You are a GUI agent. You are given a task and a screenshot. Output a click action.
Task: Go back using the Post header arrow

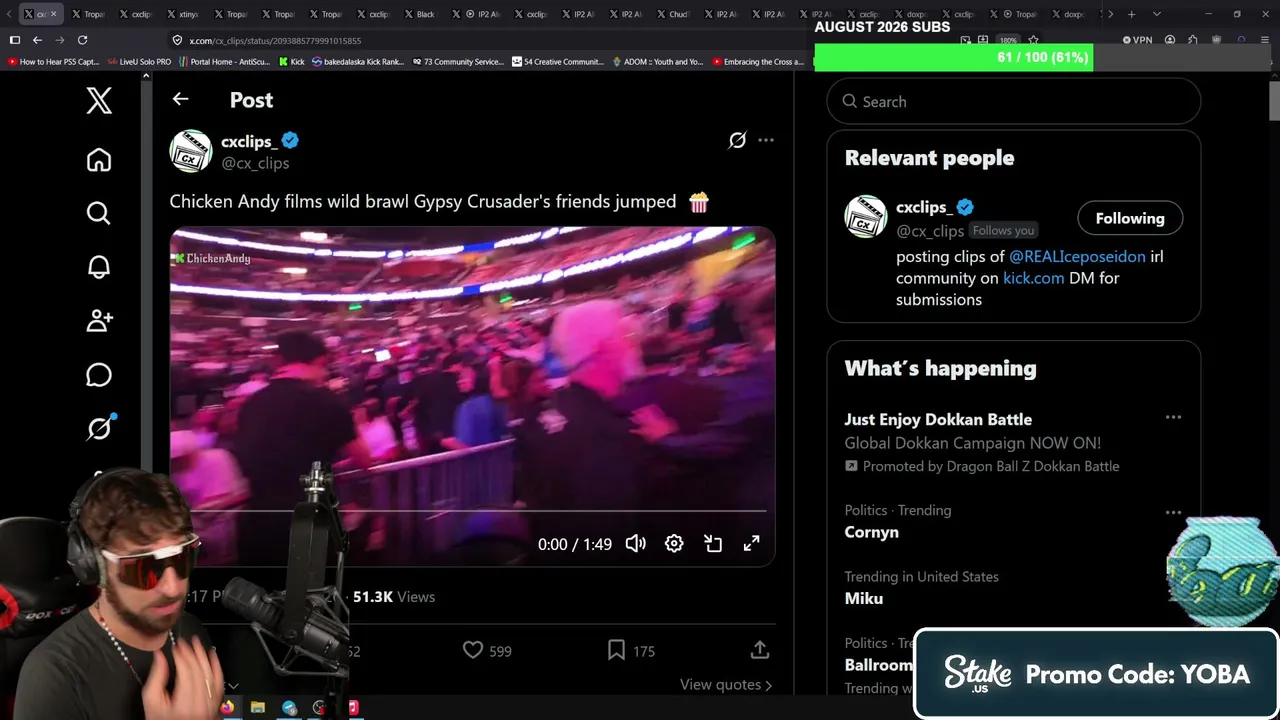[x=180, y=99]
